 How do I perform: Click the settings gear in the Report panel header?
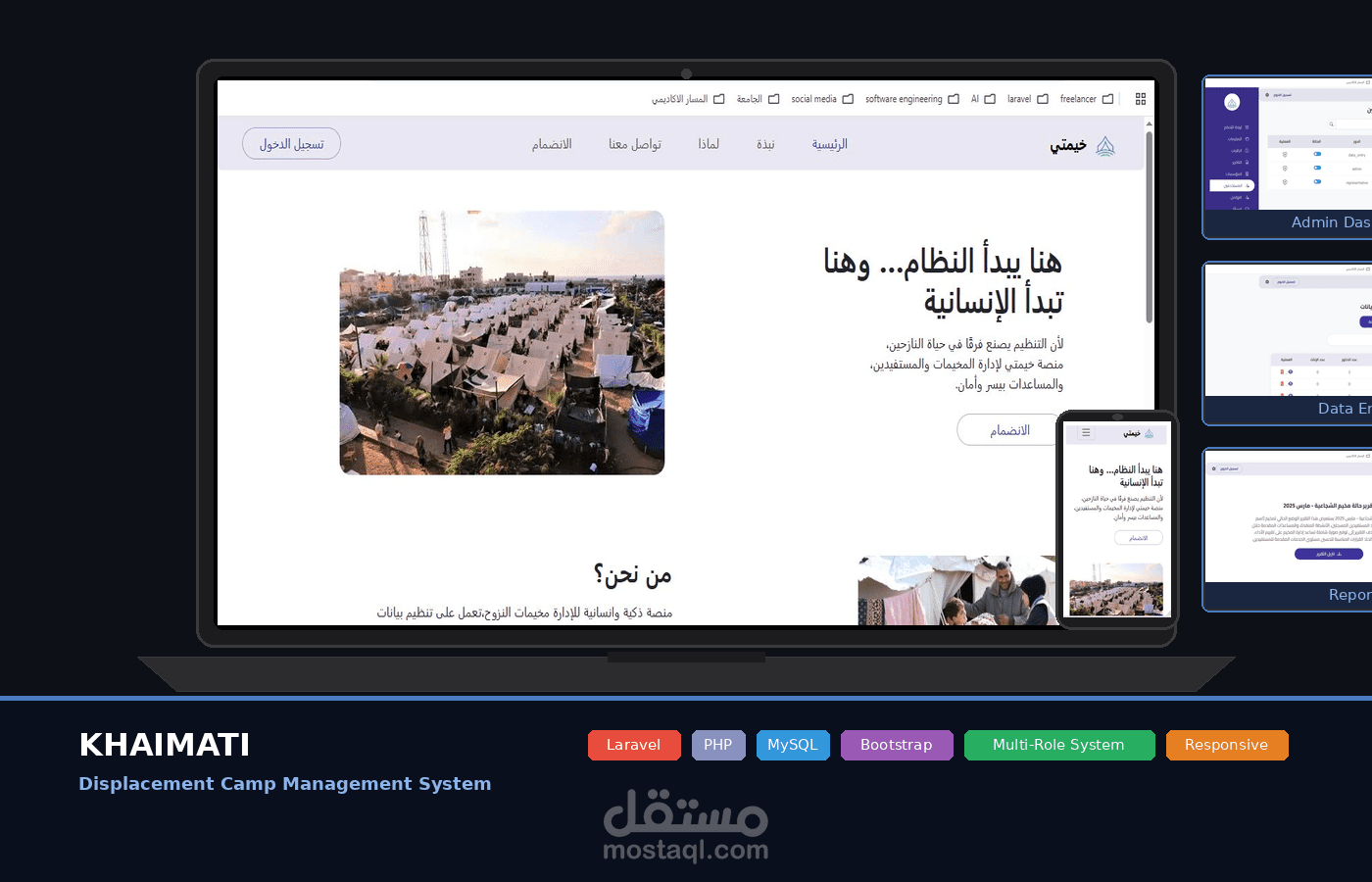click(x=1213, y=468)
